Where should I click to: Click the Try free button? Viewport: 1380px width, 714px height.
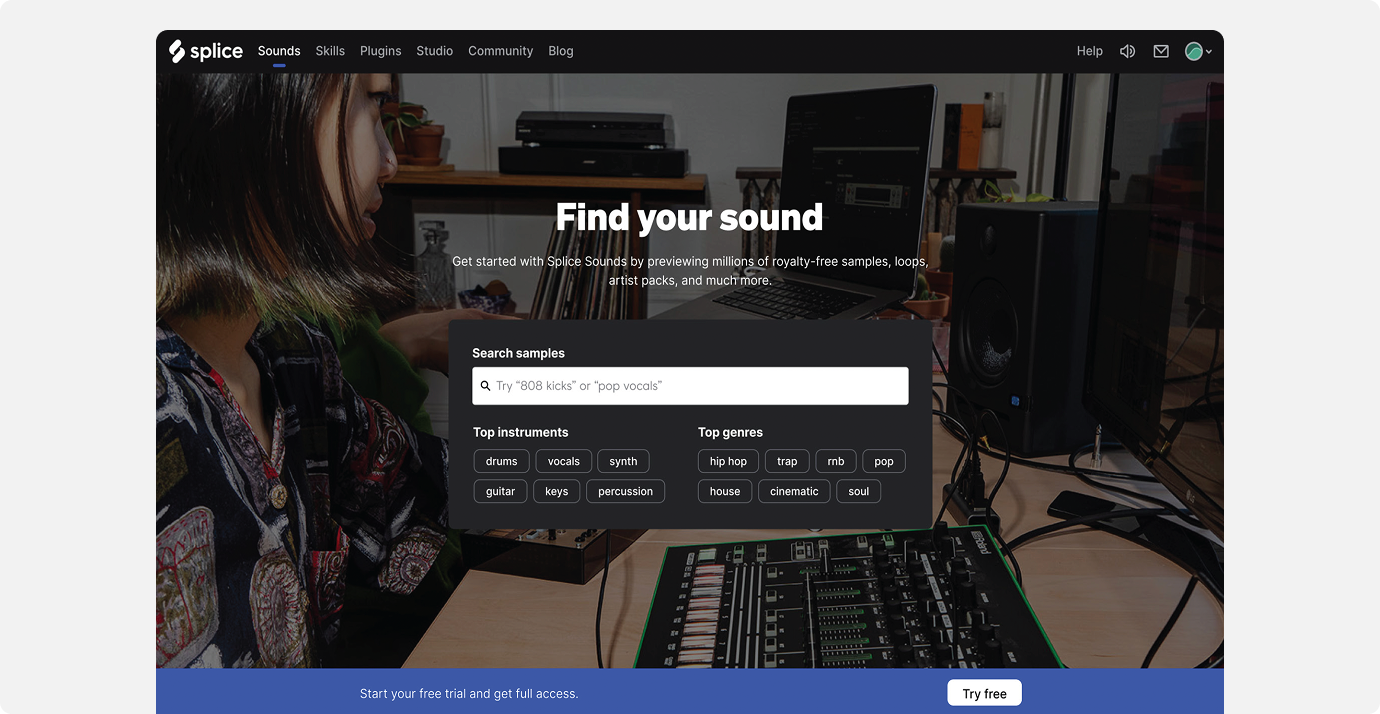click(x=984, y=692)
